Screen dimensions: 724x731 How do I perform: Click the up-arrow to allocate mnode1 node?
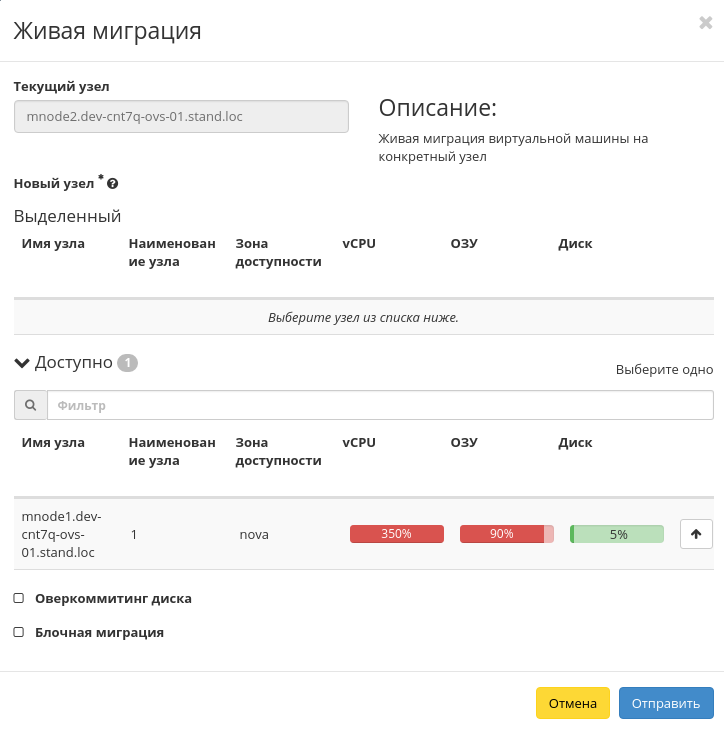click(x=696, y=534)
